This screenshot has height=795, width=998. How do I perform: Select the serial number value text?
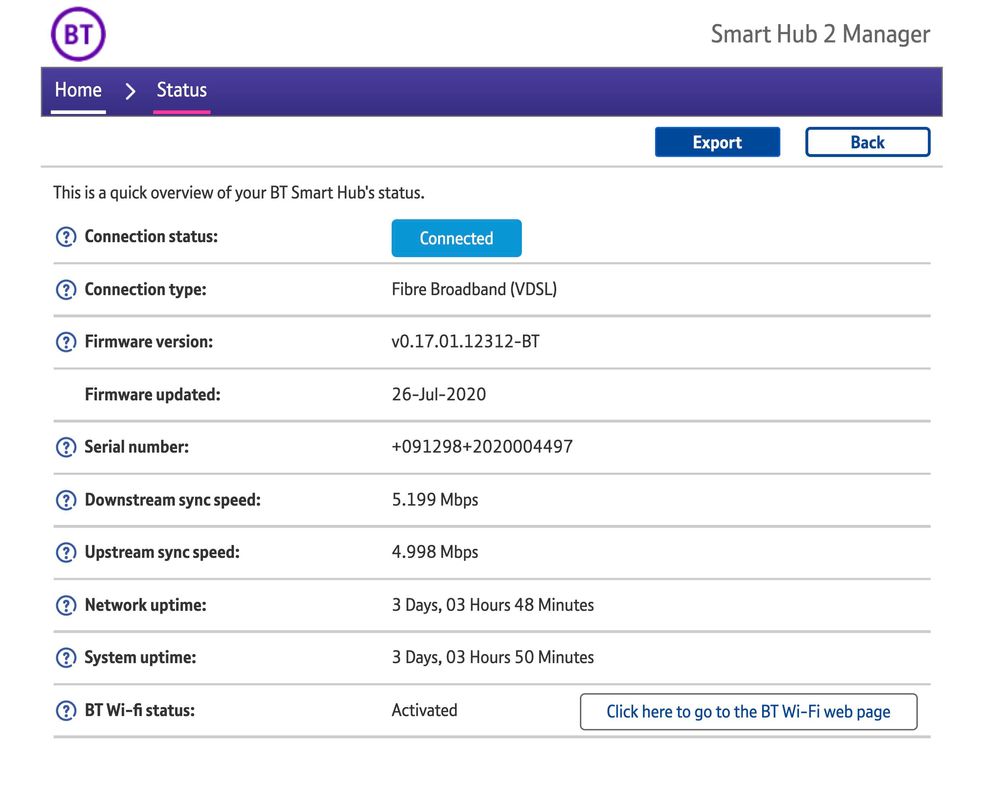pos(482,446)
